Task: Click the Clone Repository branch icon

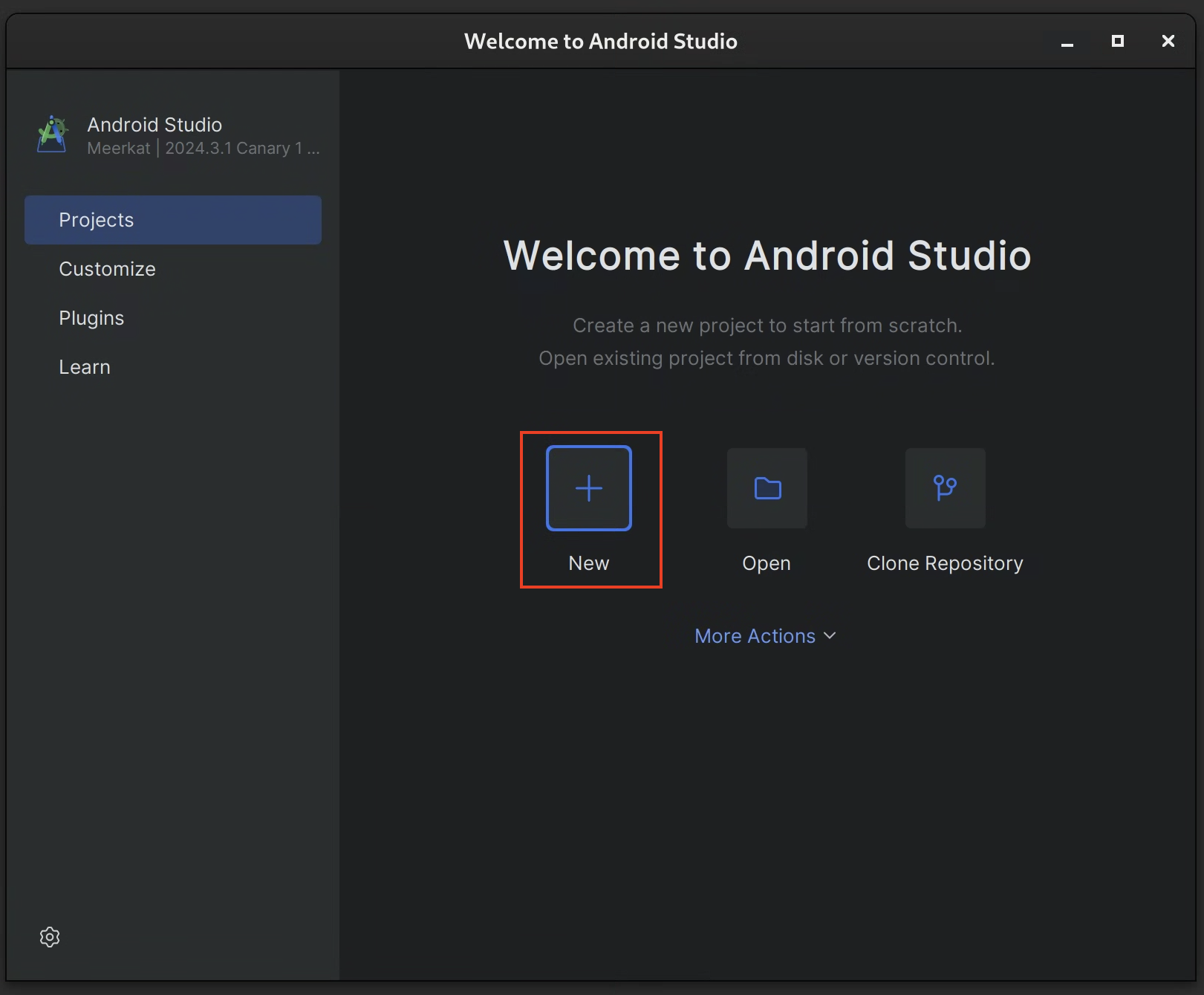Action: pos(944,488)
